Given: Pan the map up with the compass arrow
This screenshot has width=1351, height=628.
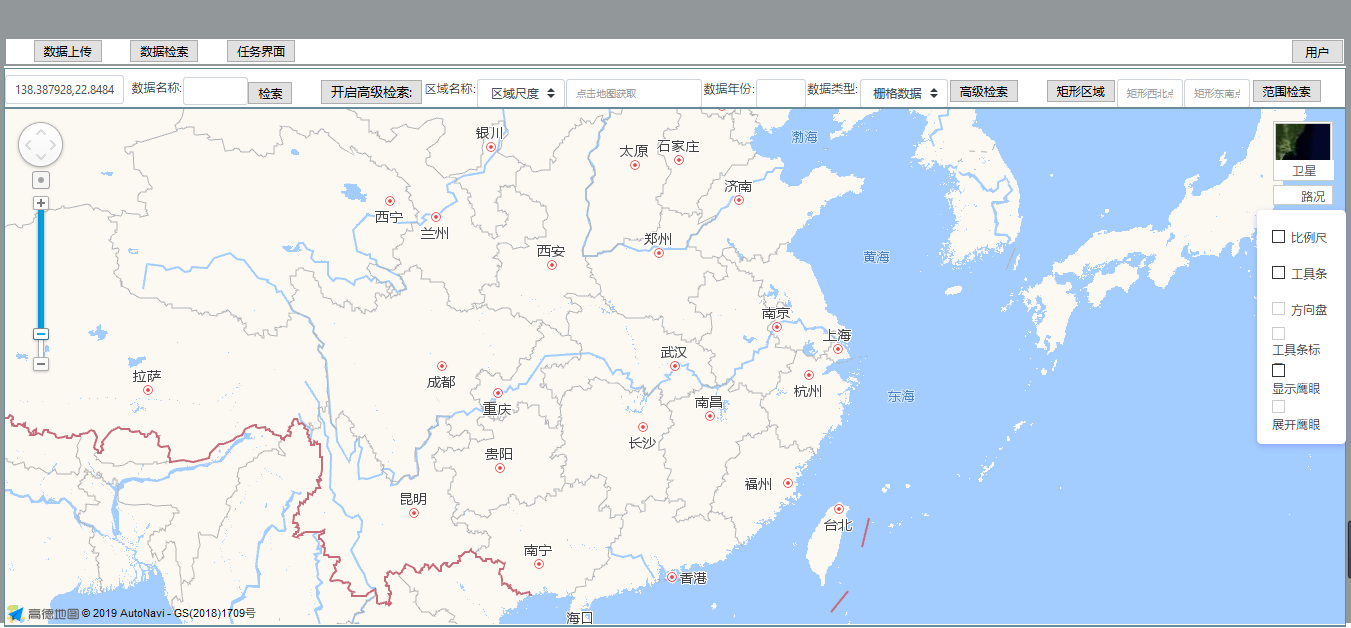Looking at the screenshot, I should [x=41, y=130].
